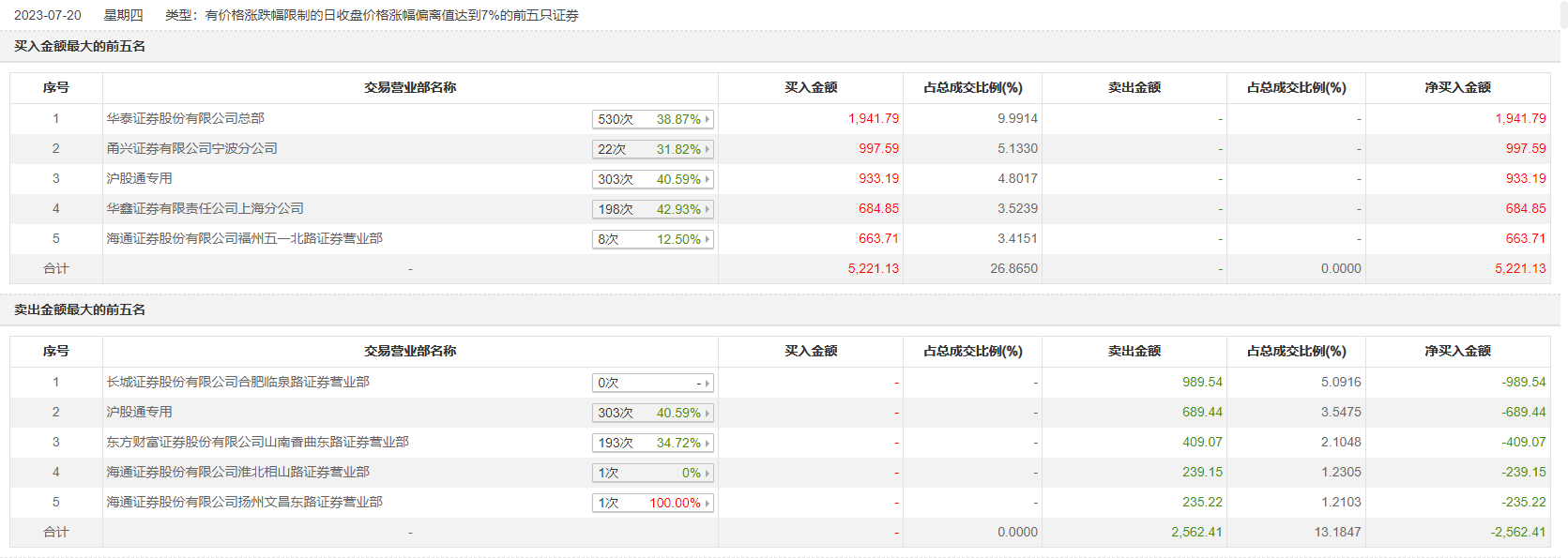Click arrow in 1次 100.00% box
1568x558 pixels.
[708, 503]
